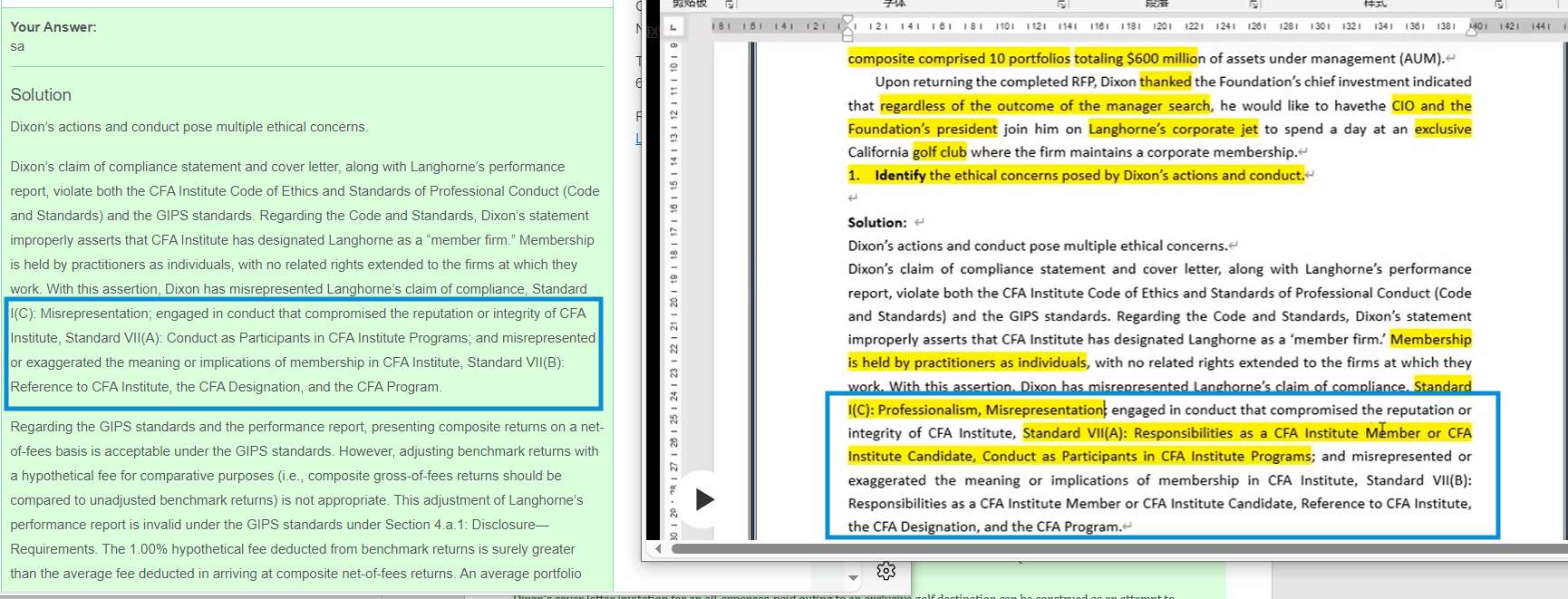The width and height of the screenshot is (1568, 599).
Task: Open settings via the gear icon
Action: pyautogui.click(x=886, y=571)
